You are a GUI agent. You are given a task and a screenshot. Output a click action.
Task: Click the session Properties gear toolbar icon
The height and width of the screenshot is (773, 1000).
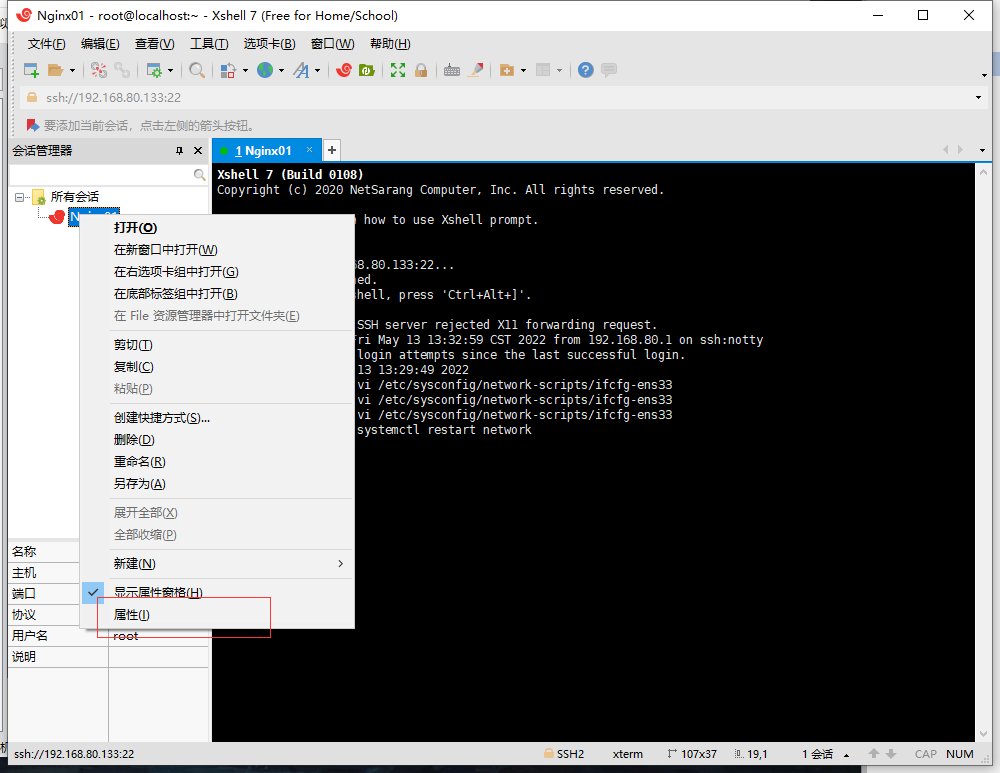coord(154,70)
